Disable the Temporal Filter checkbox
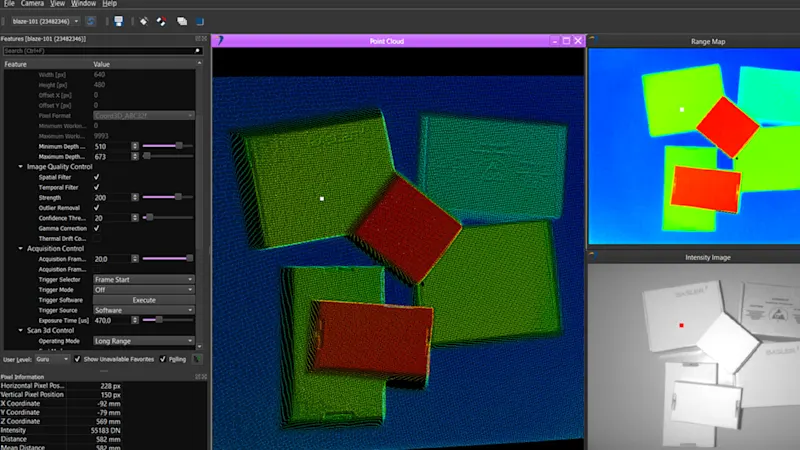 tap(97, 187)
